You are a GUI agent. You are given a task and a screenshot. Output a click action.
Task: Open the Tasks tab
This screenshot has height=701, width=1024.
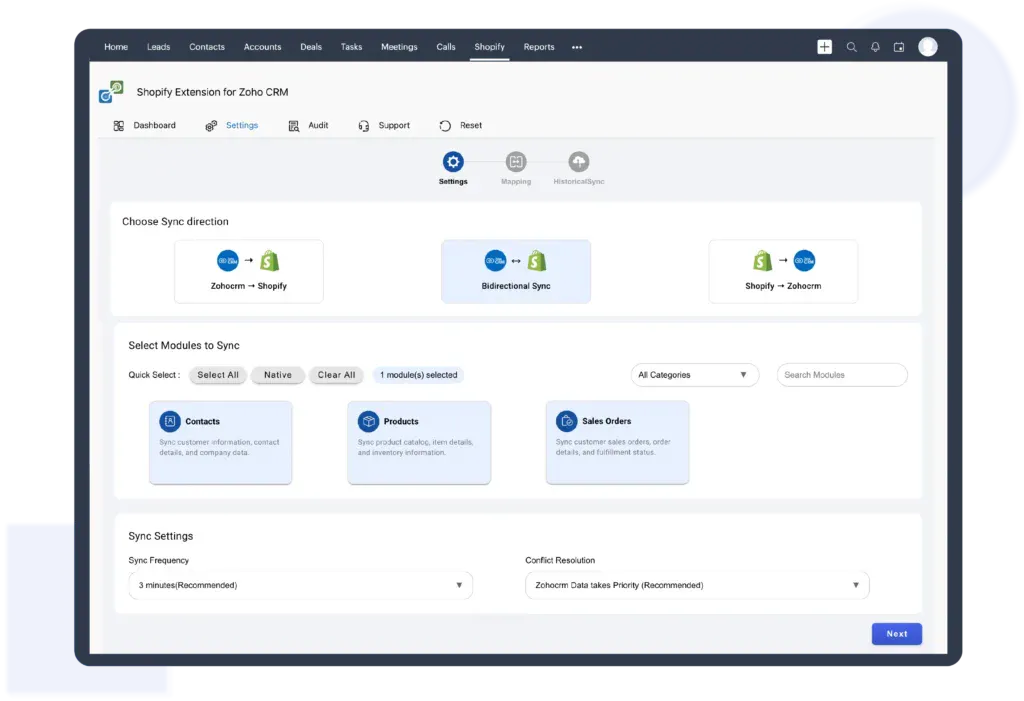pyautogui.click(x=351, y=47)
